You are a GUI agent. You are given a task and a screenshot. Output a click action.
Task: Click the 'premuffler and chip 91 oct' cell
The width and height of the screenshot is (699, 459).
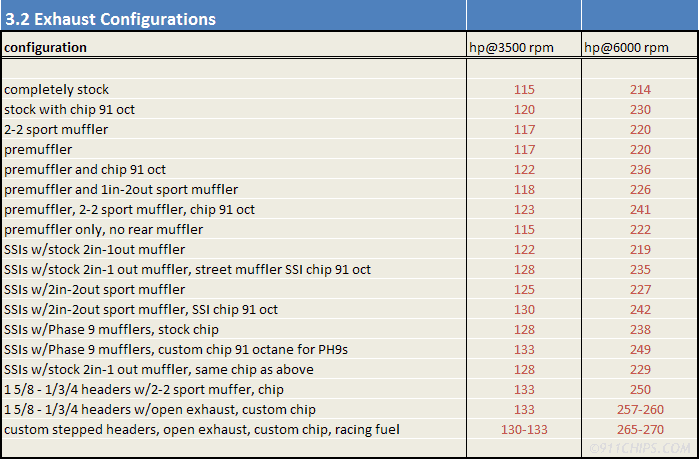(85, 169)
